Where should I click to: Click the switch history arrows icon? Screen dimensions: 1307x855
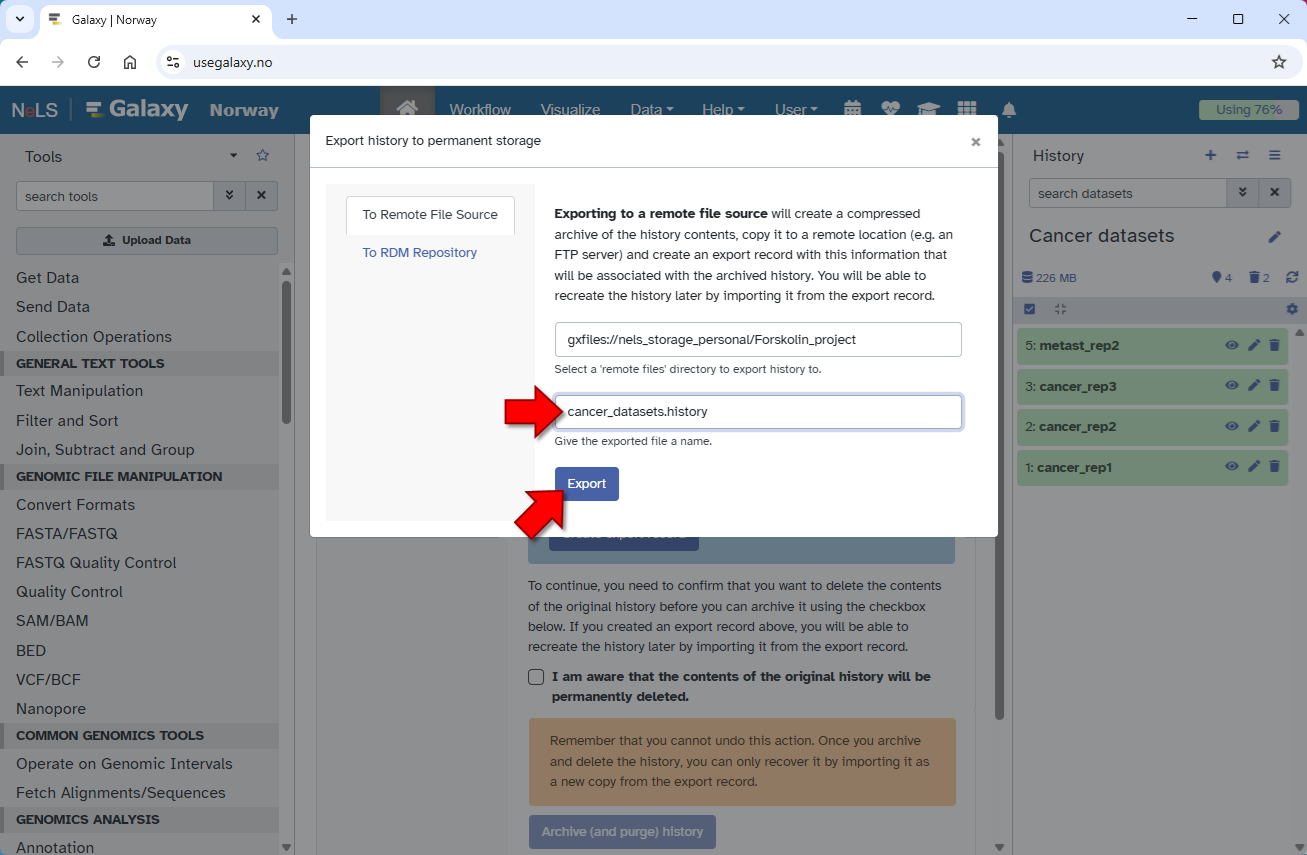(1242, 155)
